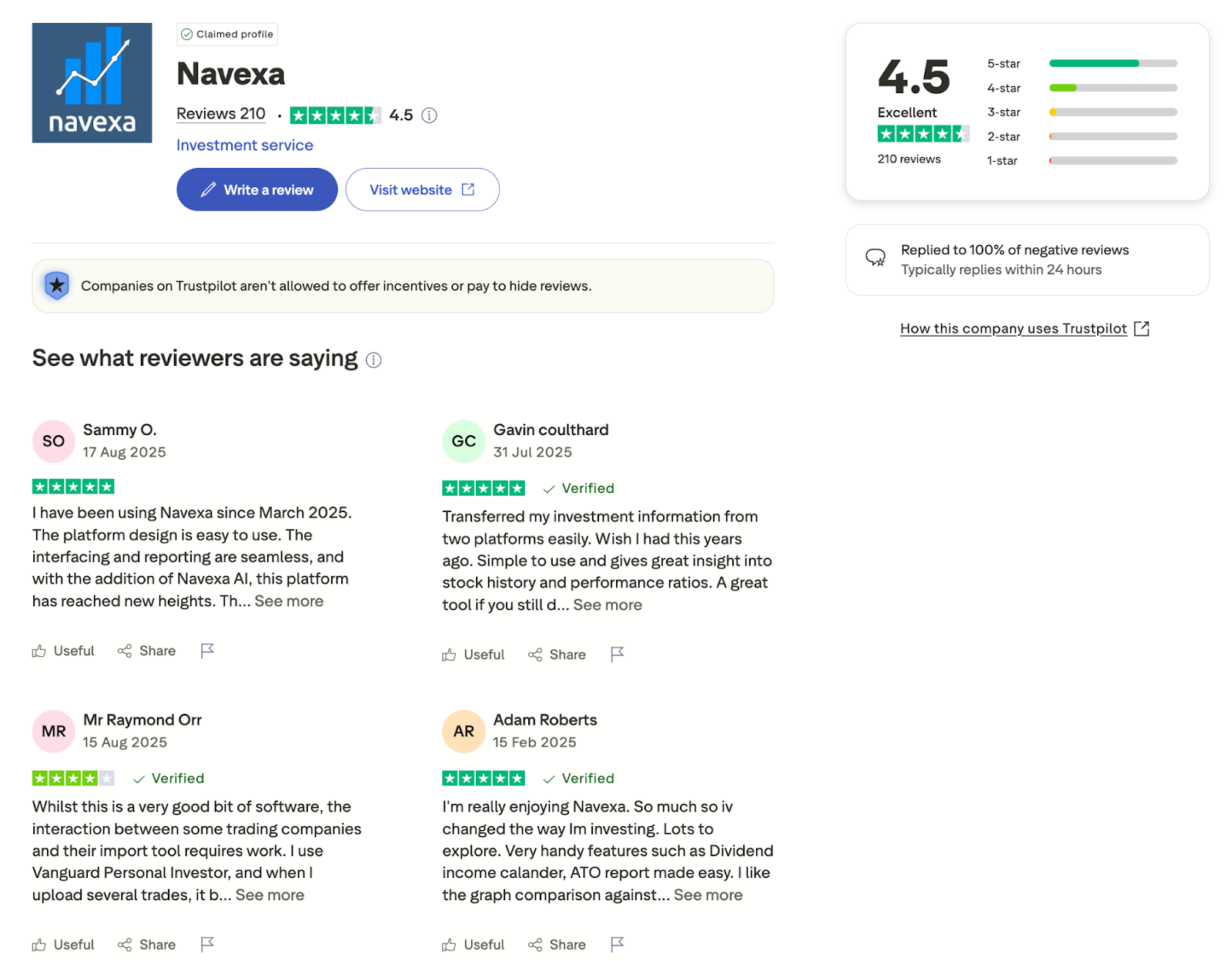Click Verified label on Adam Roberts review
The image size is (1232, 961).
[x=578, y=779]
